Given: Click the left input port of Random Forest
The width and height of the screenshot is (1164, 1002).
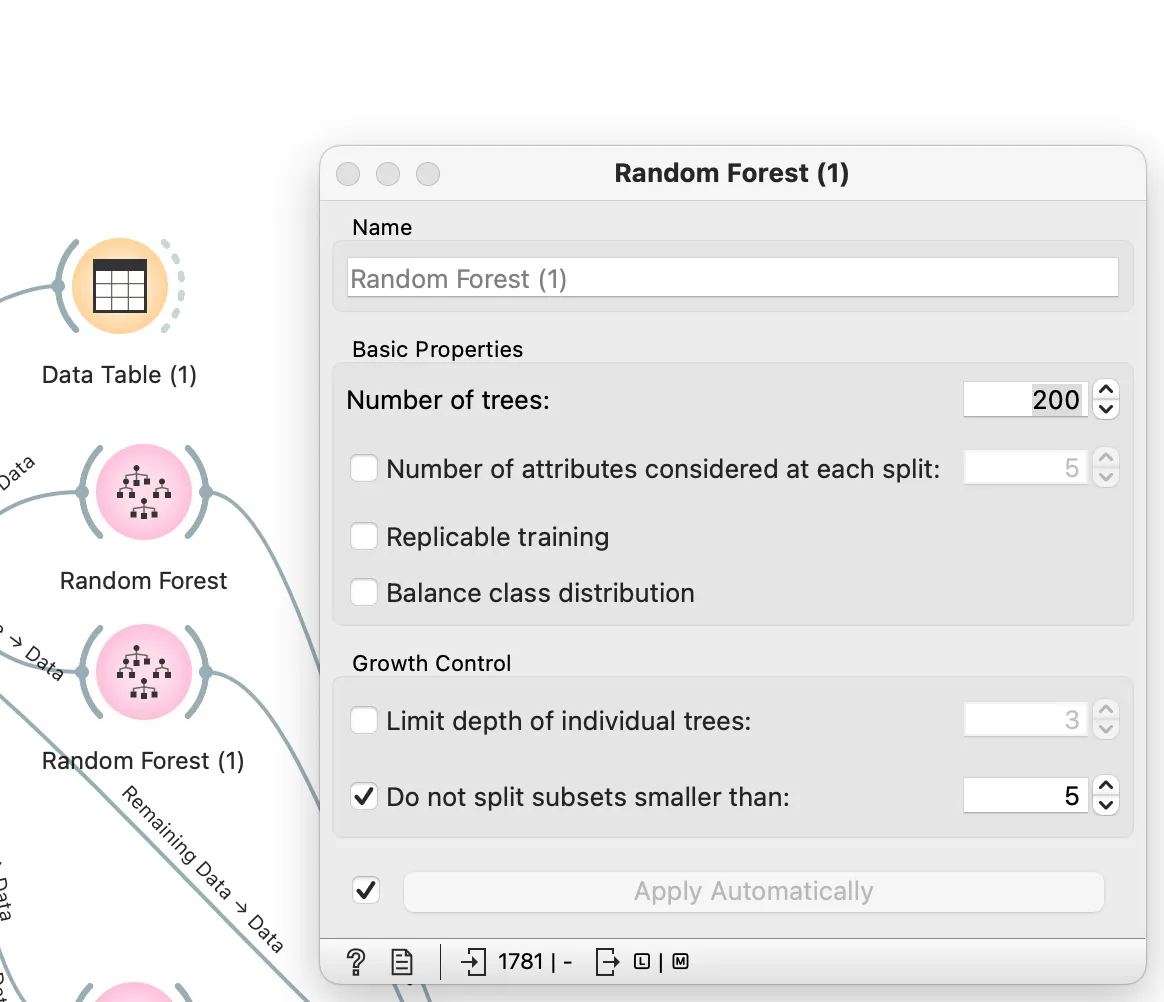Looking at the screenshot, I should pos(82,492).
